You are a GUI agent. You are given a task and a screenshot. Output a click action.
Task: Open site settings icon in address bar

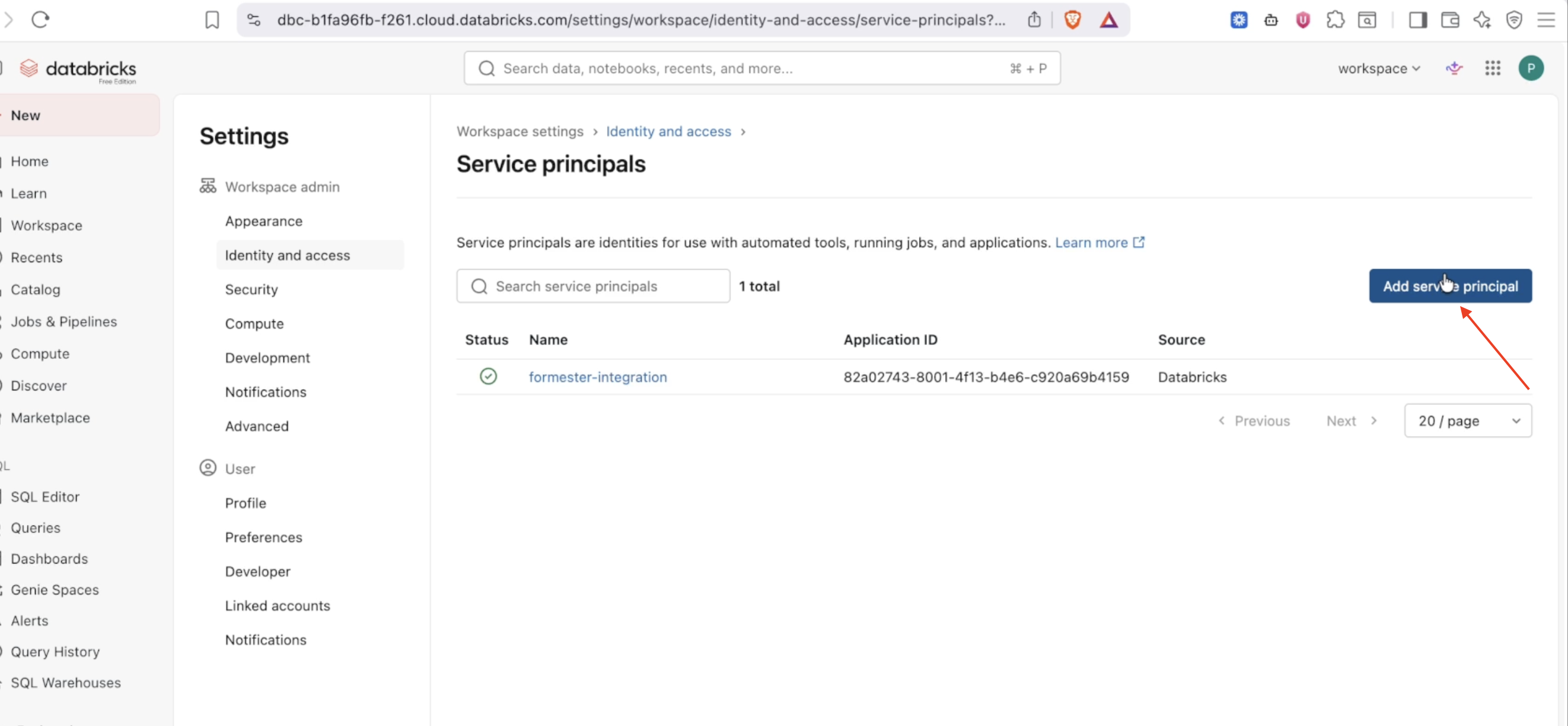pos(254,20)
